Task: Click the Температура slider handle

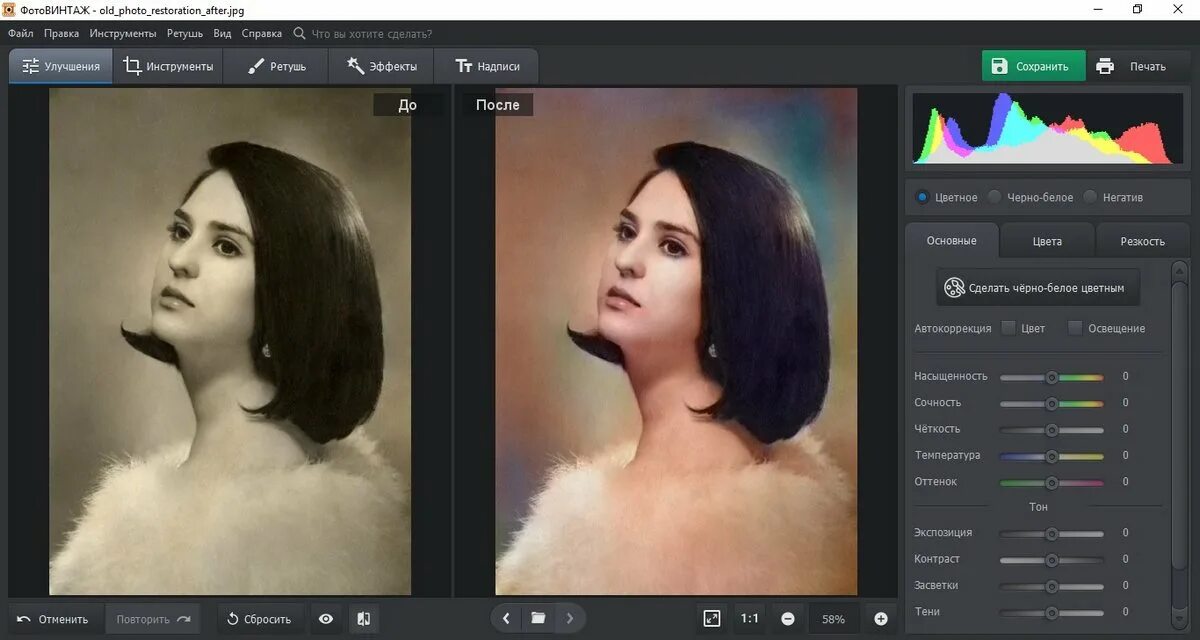Action: (1052, 456)
